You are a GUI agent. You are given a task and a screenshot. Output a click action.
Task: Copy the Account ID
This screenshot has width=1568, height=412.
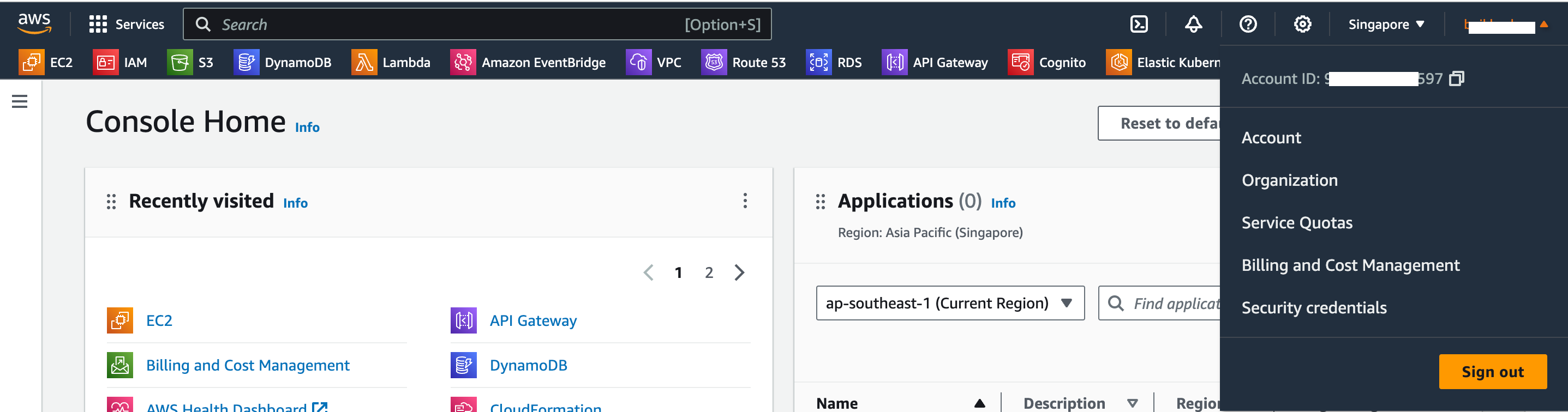1457,78
